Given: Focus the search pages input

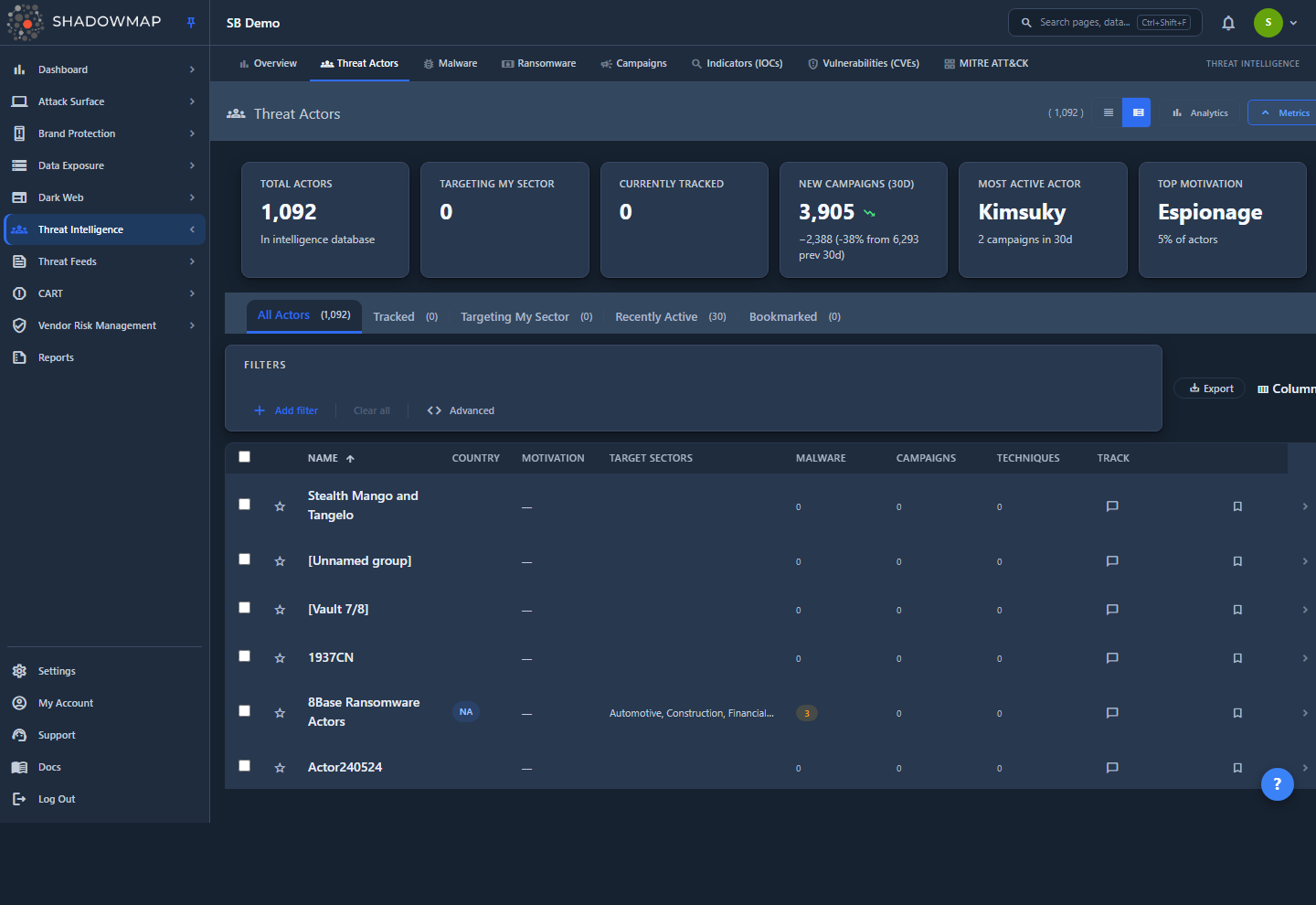Looking at the screenshot, I should [x=1105, y=23].
